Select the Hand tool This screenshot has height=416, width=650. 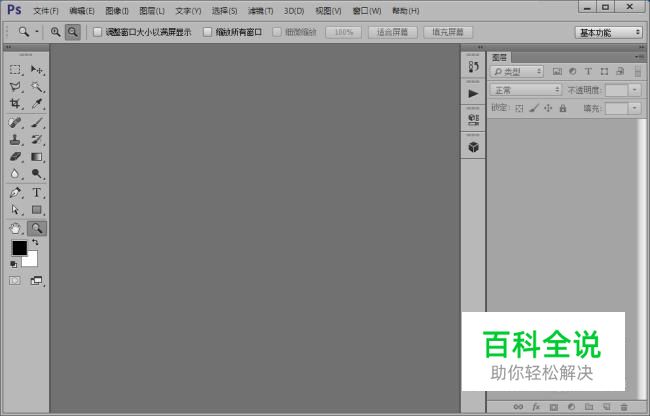click(15, 228)
